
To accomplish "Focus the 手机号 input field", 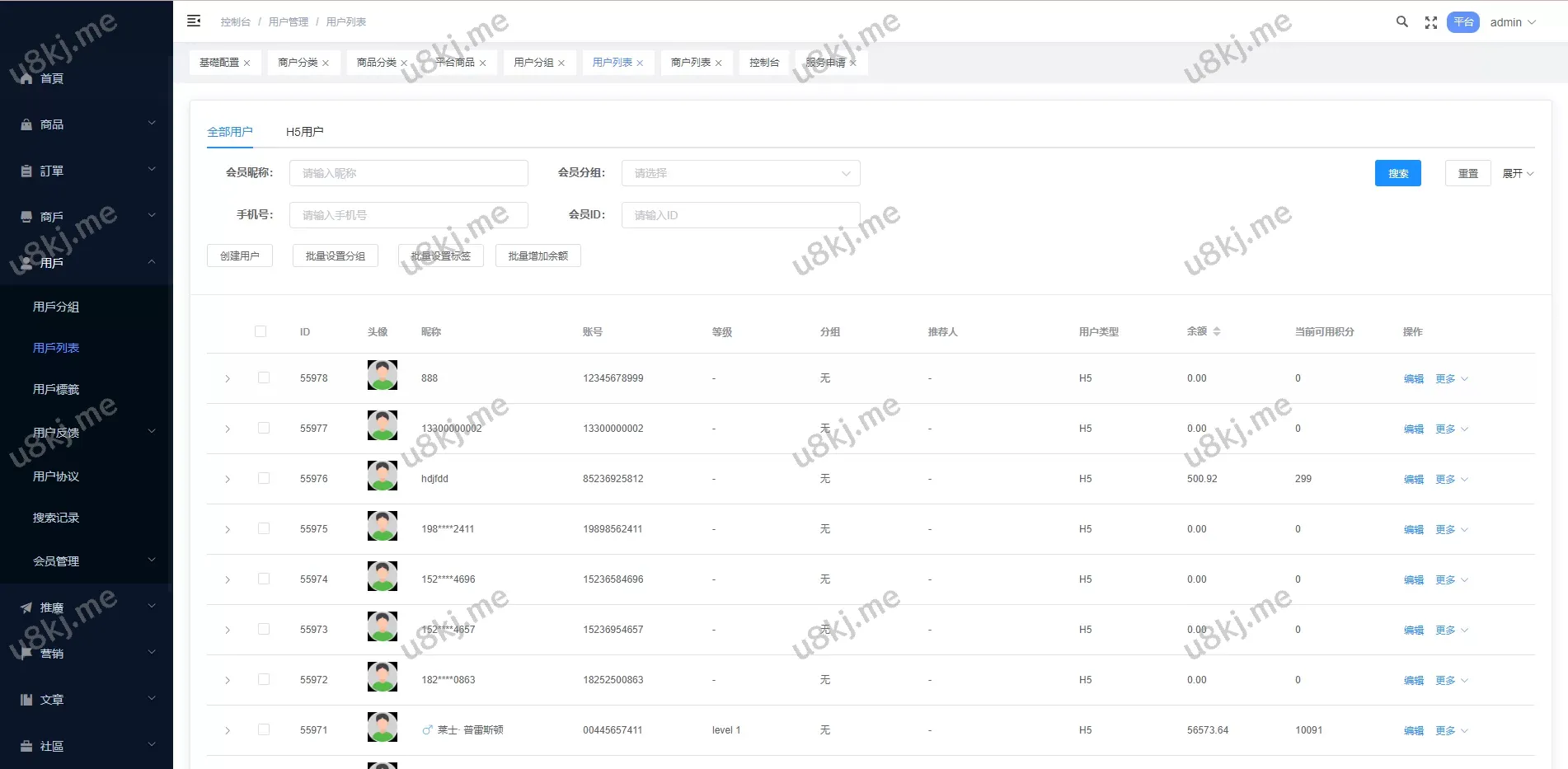I will click(x=408, y=215).
